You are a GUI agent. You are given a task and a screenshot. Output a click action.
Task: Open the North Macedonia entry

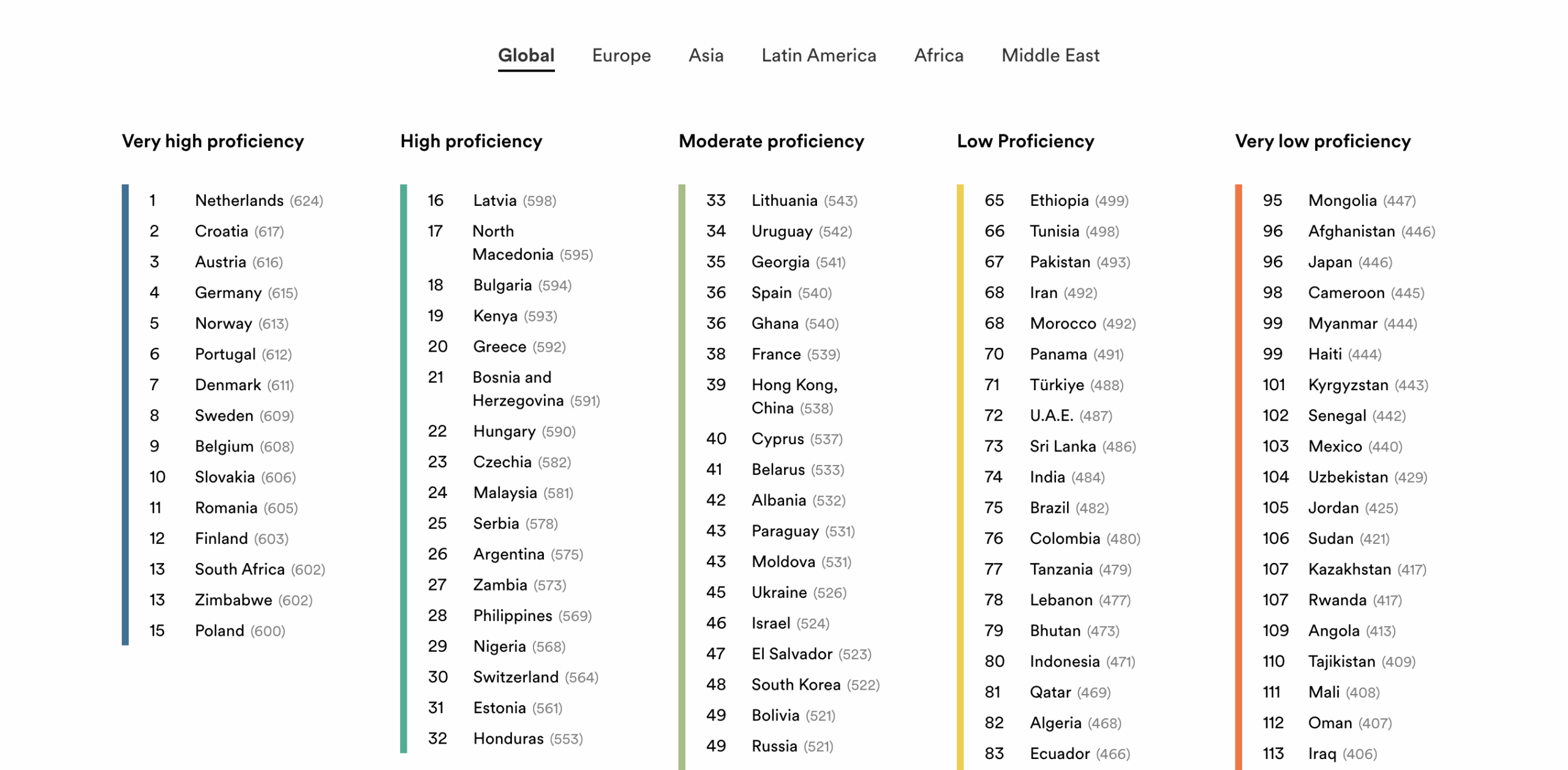[512, 243]
